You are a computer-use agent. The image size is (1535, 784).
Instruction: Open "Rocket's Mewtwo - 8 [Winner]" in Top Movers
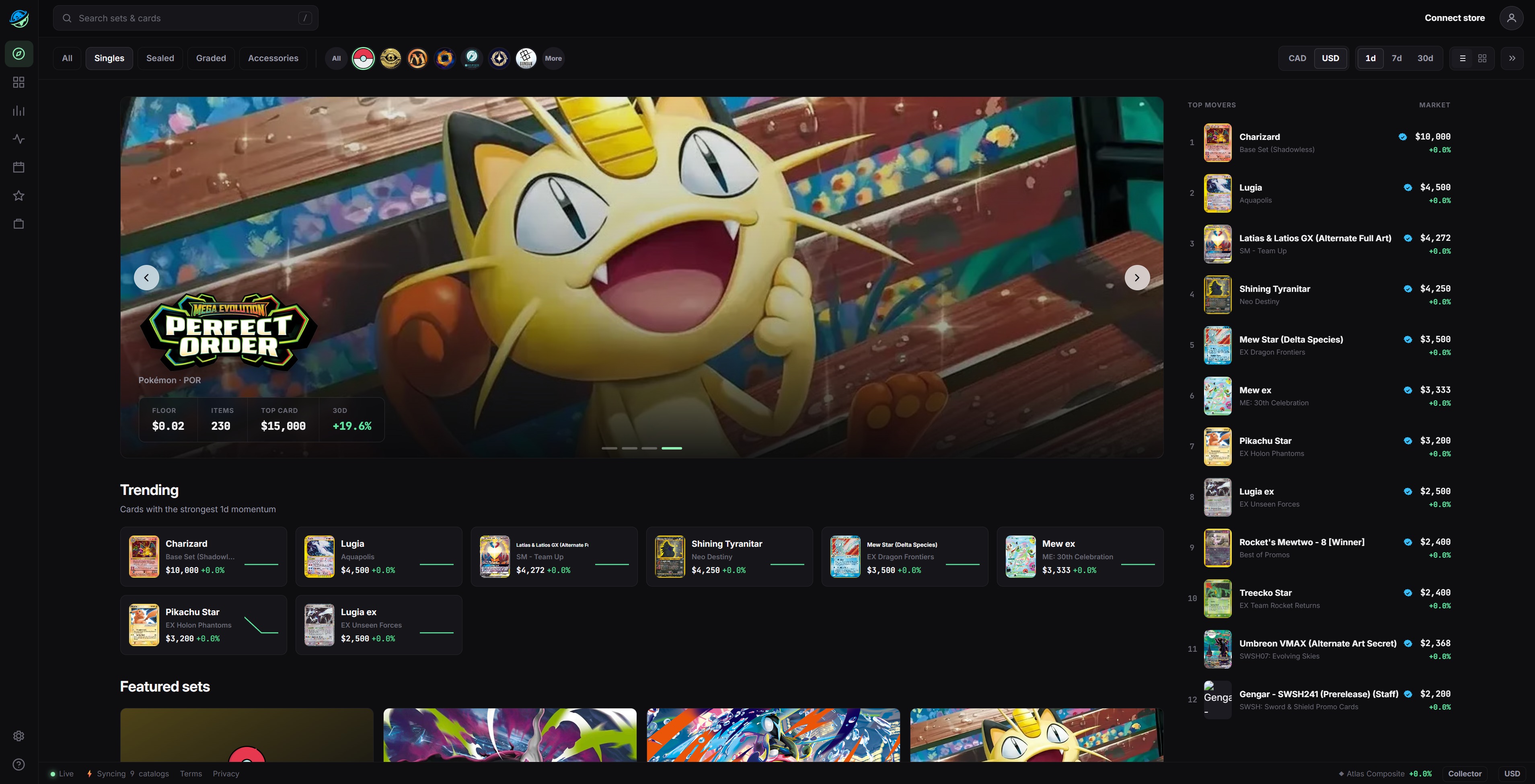coord(1319,548)
